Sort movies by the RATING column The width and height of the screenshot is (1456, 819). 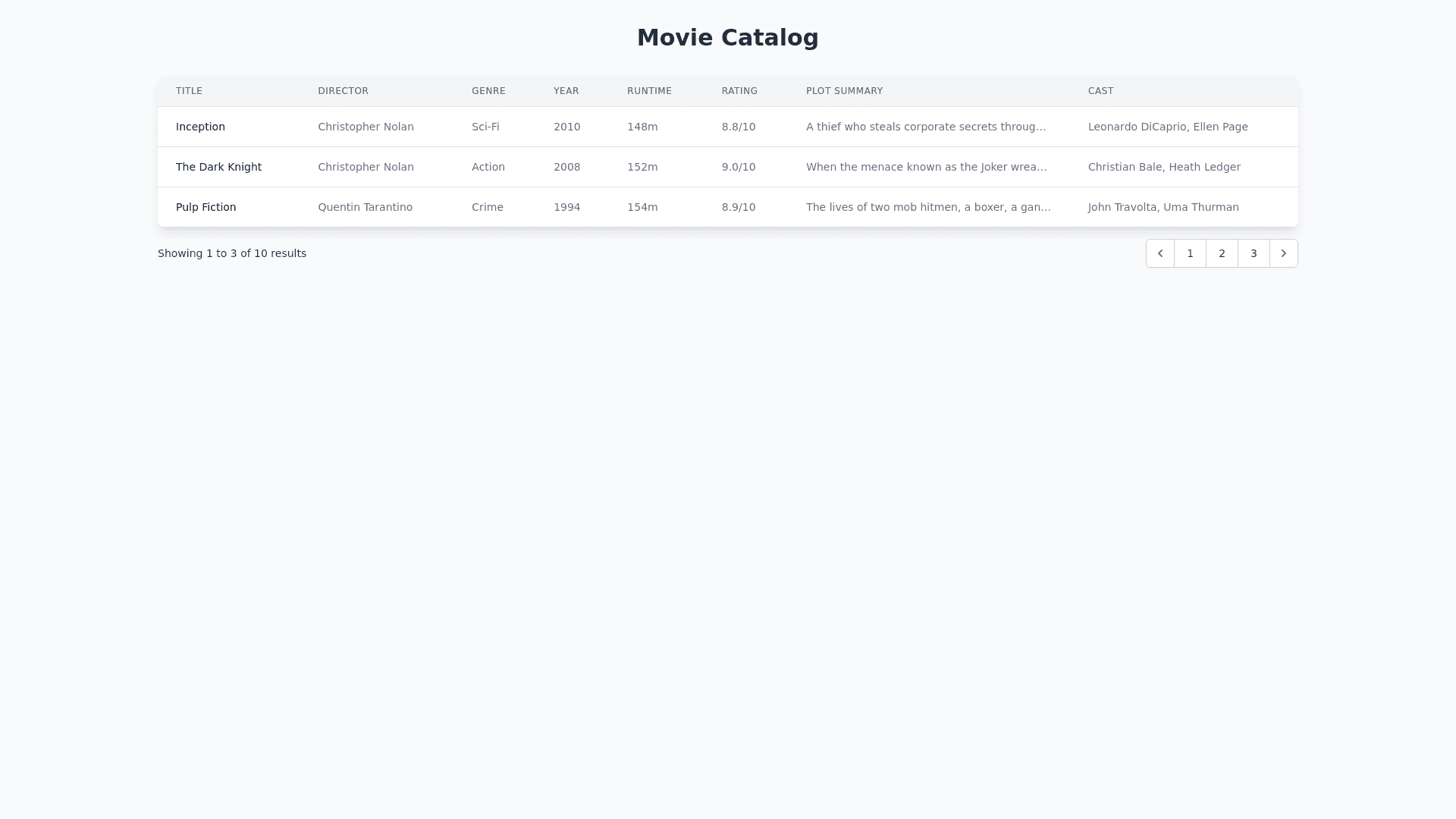coord(739,91)
